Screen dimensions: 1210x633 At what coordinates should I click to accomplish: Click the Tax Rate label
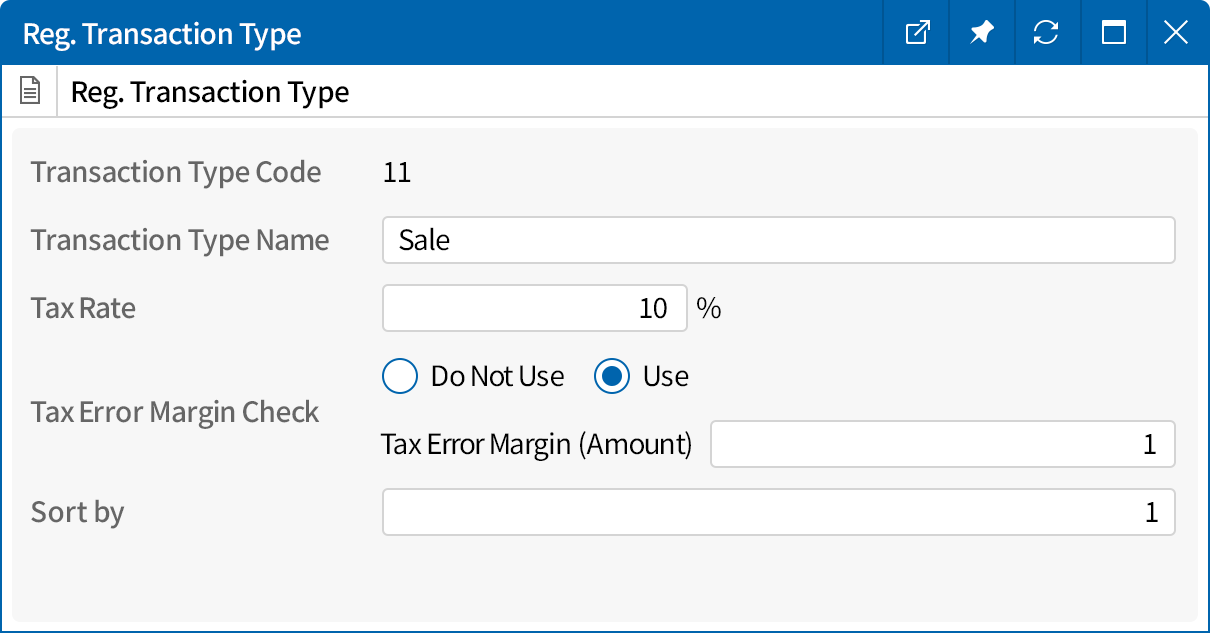(x=83, y=308)
